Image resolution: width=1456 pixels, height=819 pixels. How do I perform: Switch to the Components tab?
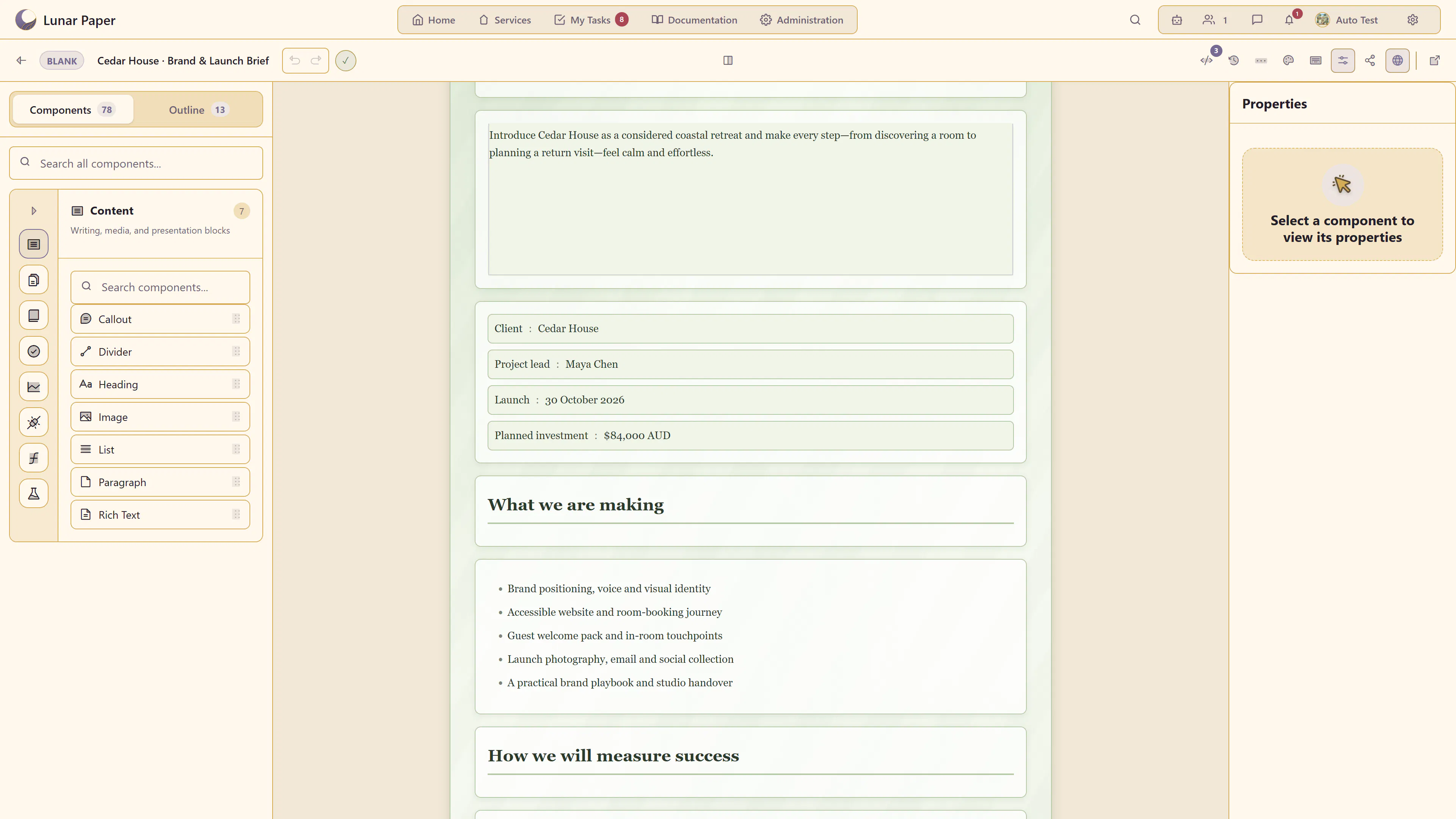click(72, 110)
